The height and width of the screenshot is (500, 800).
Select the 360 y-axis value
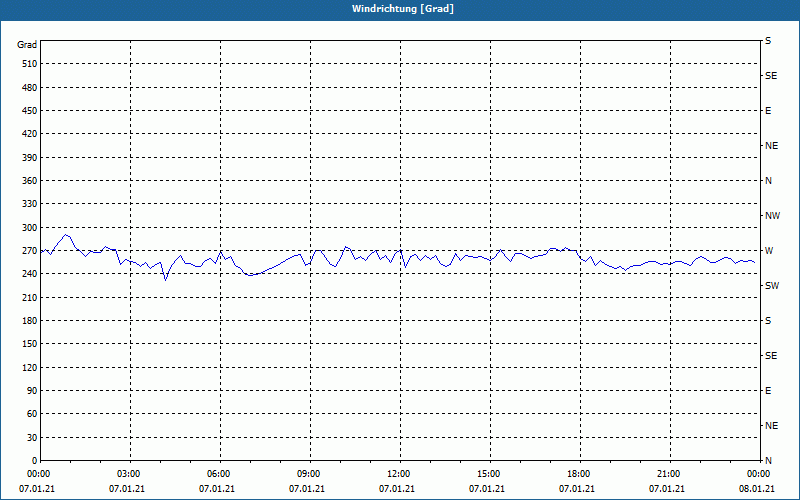point(30,181)
